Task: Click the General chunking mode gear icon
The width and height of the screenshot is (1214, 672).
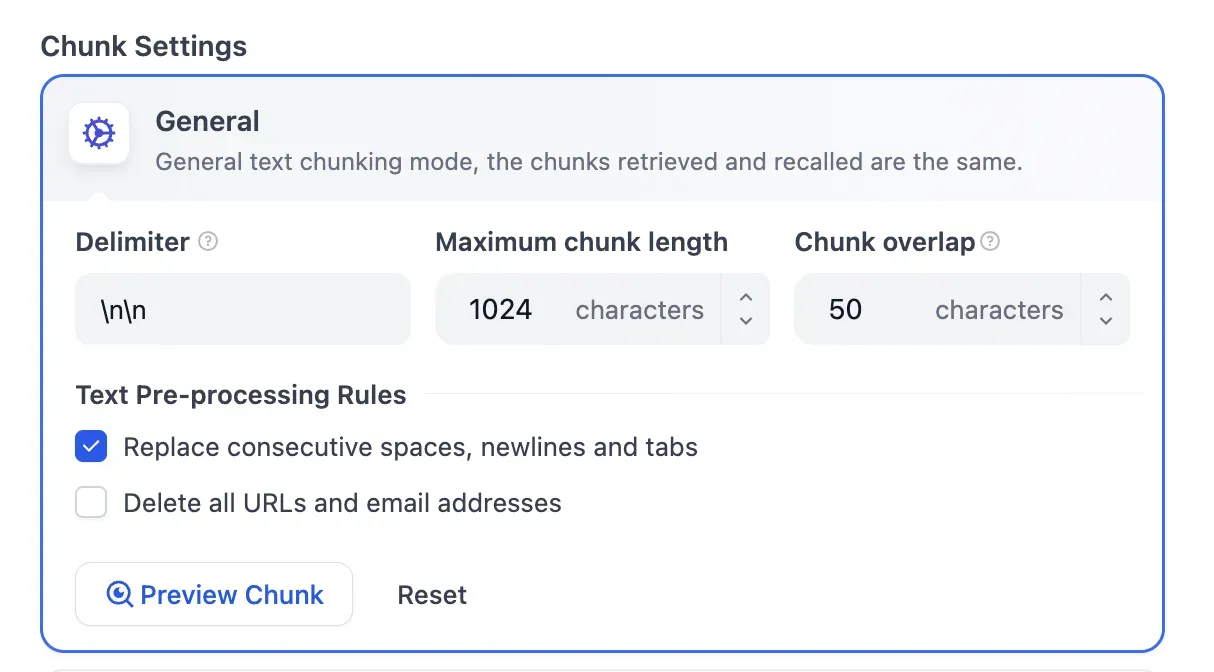Action: point(98,133)
